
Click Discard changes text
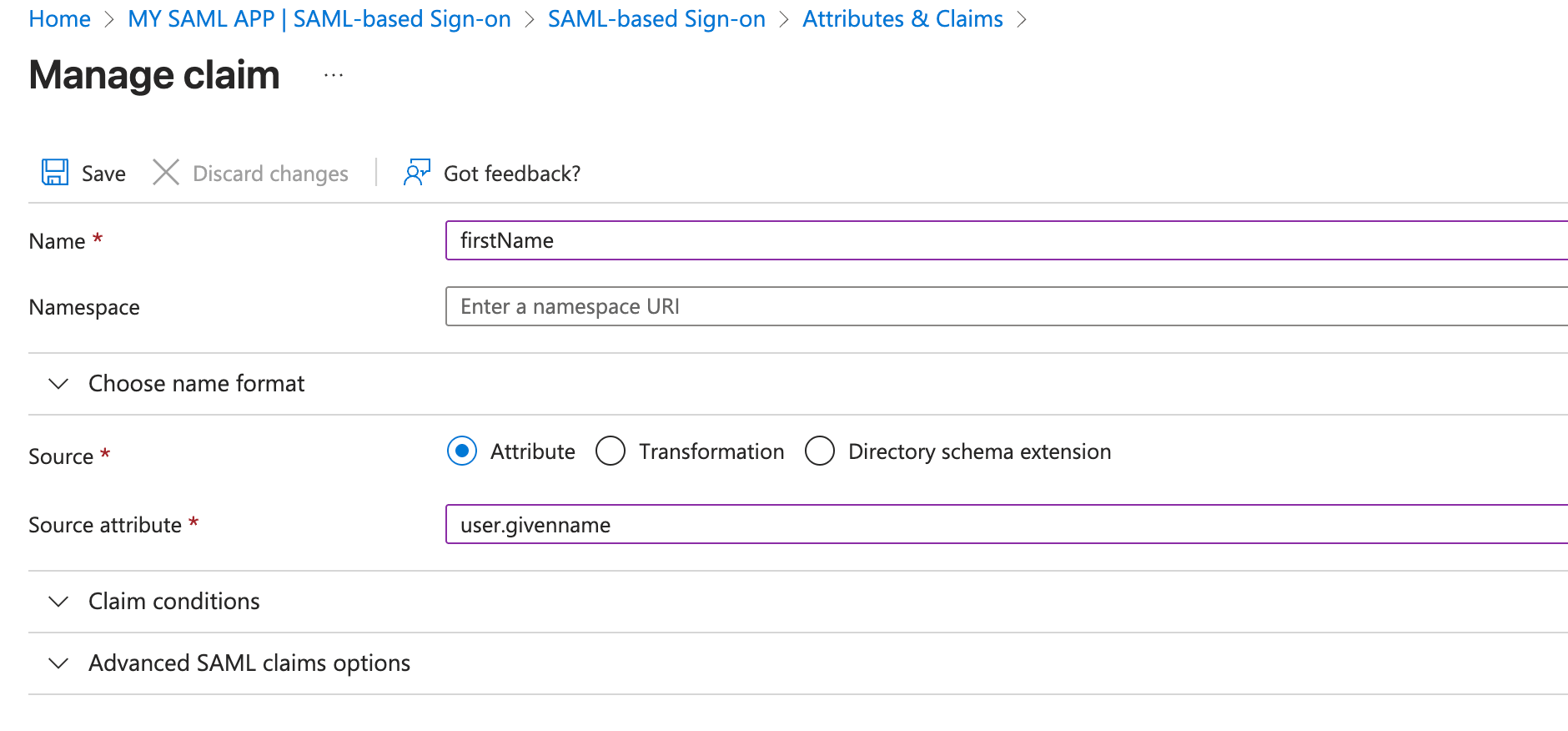point(270,174)
